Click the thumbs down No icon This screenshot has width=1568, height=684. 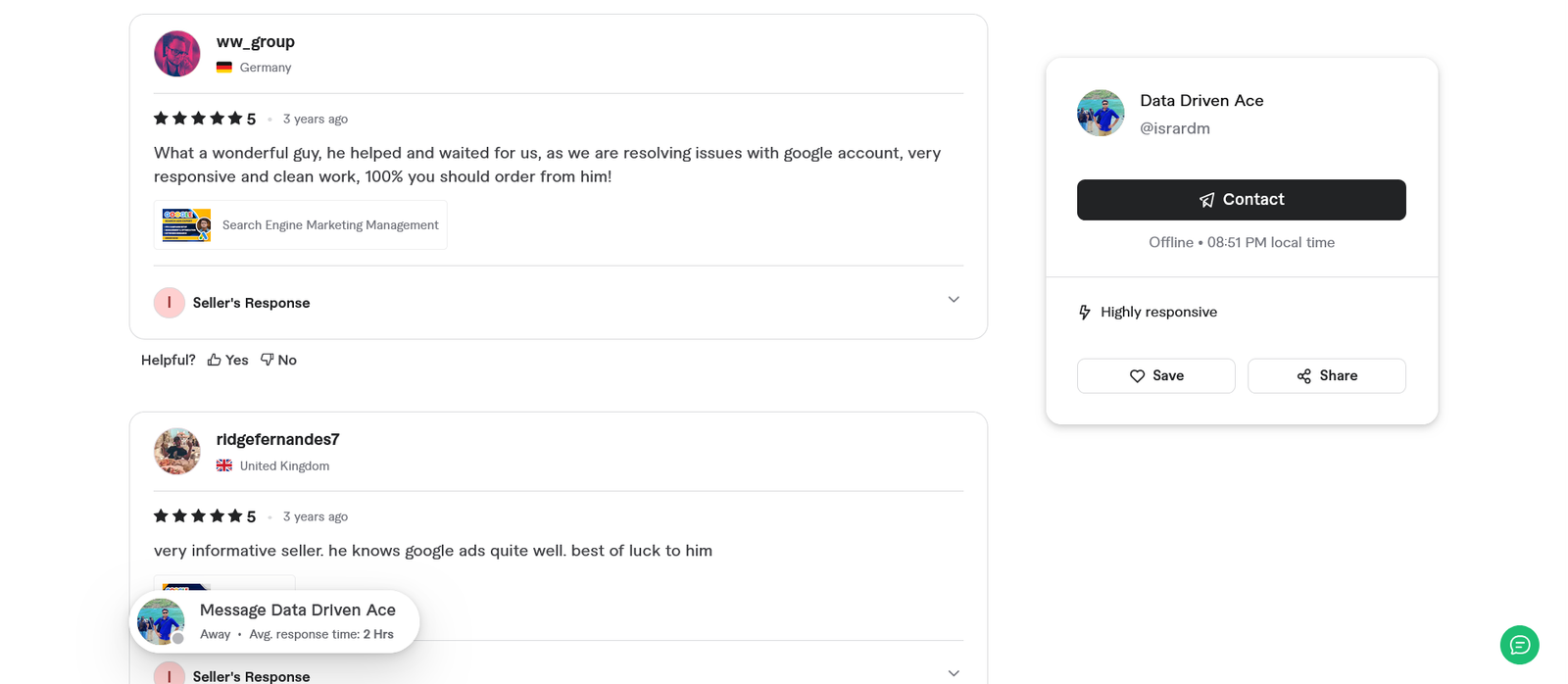point(266,359)
